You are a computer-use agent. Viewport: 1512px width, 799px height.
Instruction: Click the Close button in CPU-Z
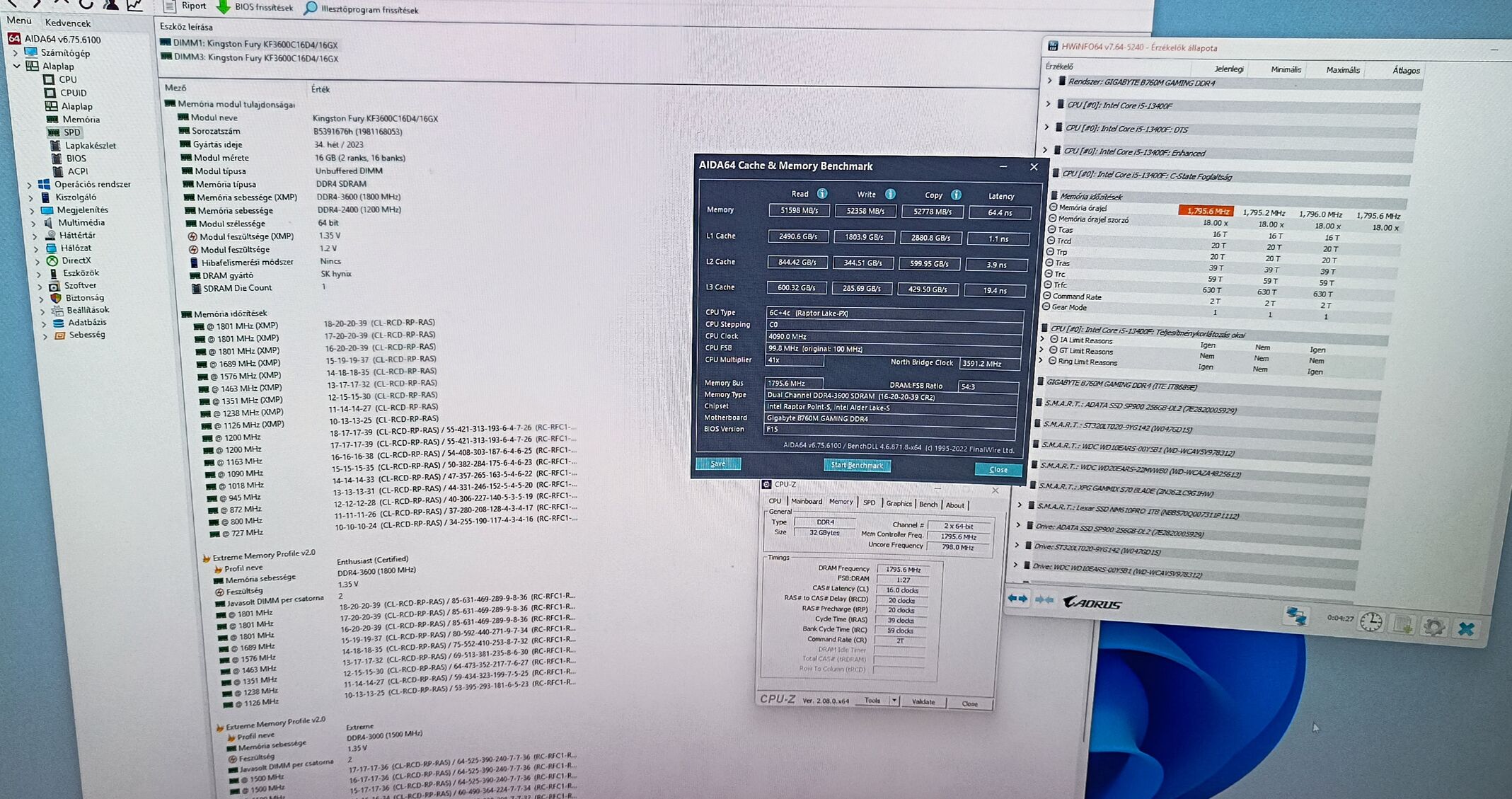click(969, 703)
